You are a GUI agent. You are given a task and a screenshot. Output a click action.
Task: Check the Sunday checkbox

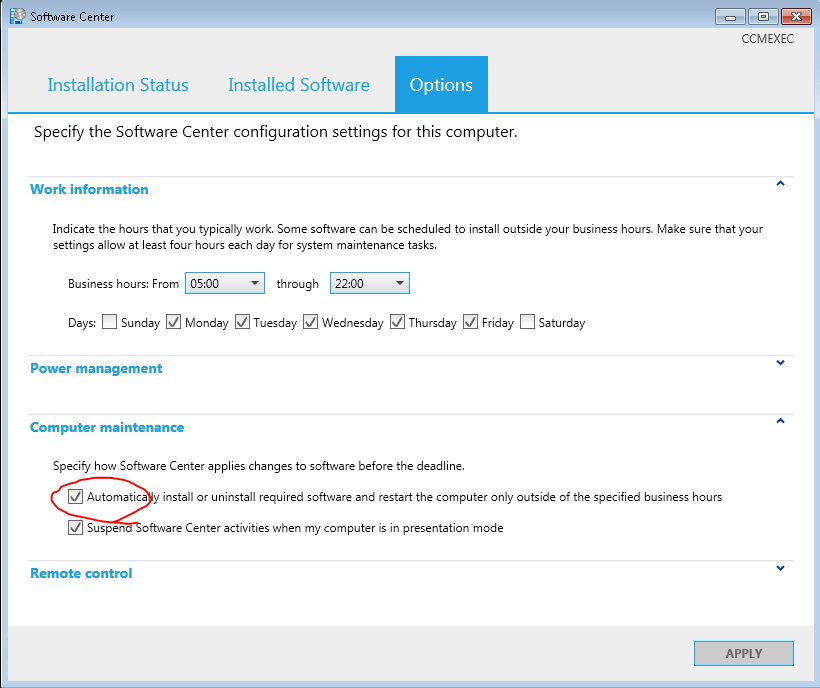[x=108, y=322]
